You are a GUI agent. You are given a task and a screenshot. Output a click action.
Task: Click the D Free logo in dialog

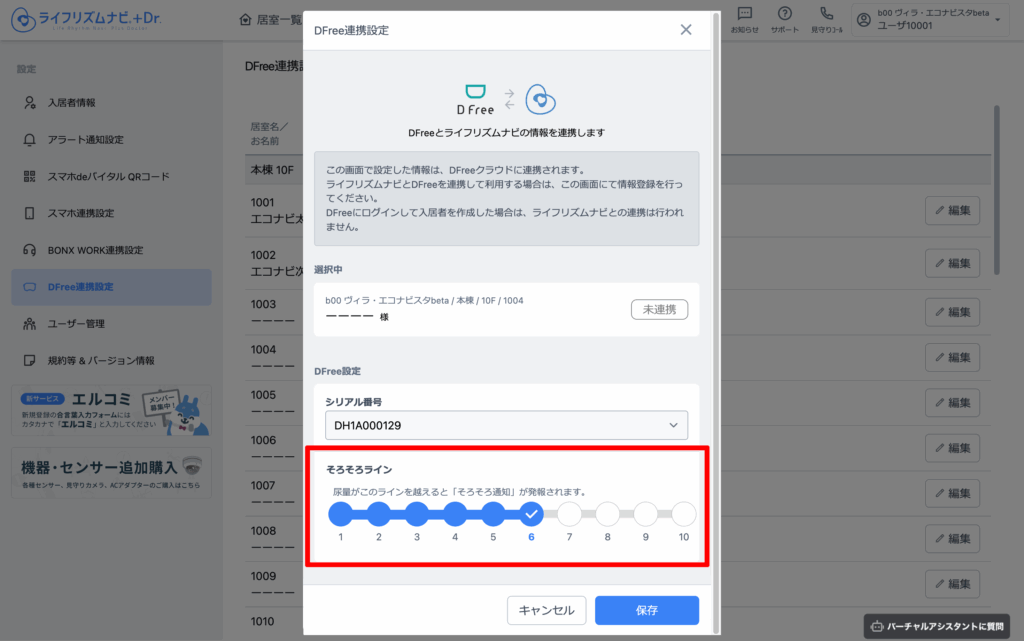(475, 99)
